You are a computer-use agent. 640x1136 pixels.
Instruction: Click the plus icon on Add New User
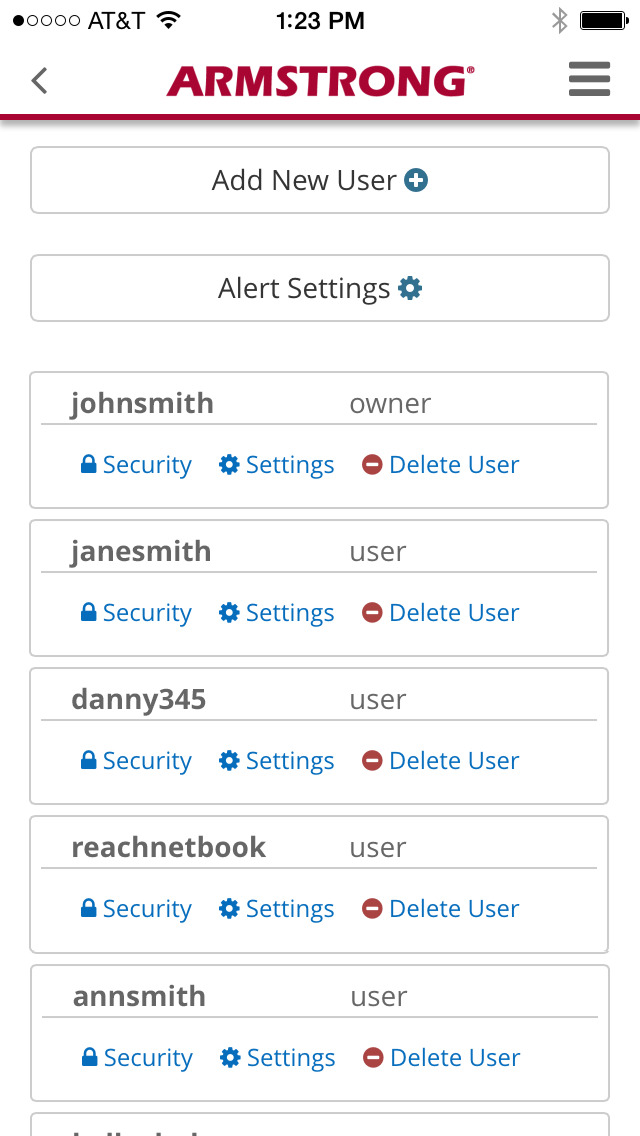(x=416, y=181)
